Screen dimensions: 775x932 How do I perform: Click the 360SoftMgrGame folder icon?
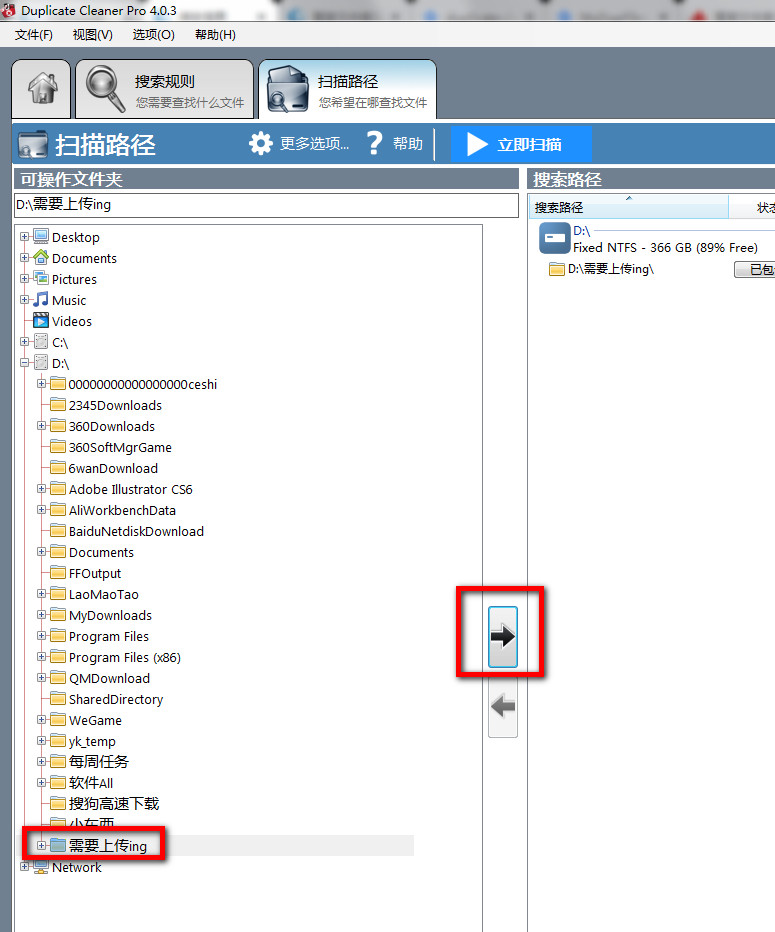(58, 447)
